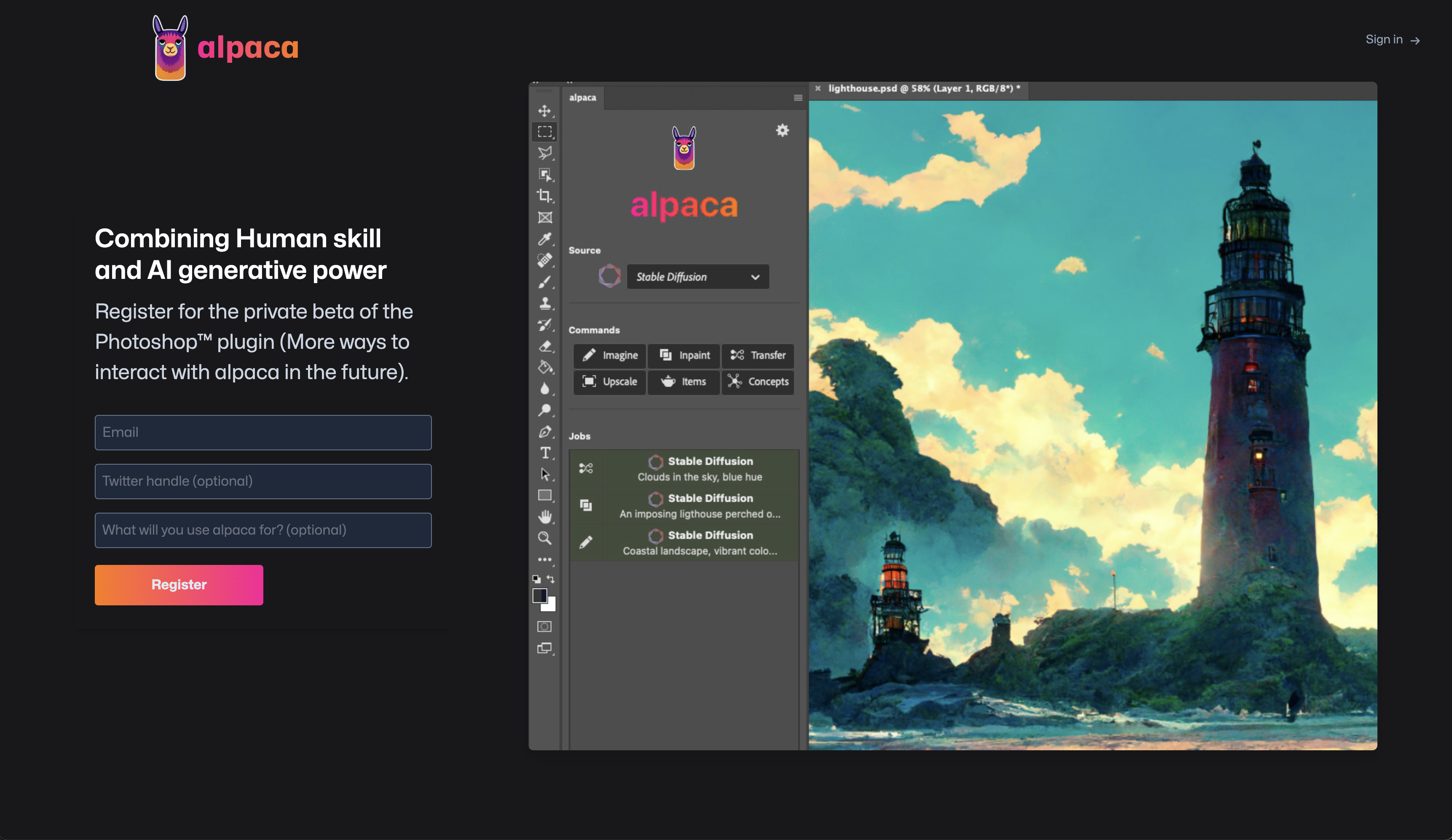
Task: Open alpaca plugin settings gear
Action: tap(782, 130)
